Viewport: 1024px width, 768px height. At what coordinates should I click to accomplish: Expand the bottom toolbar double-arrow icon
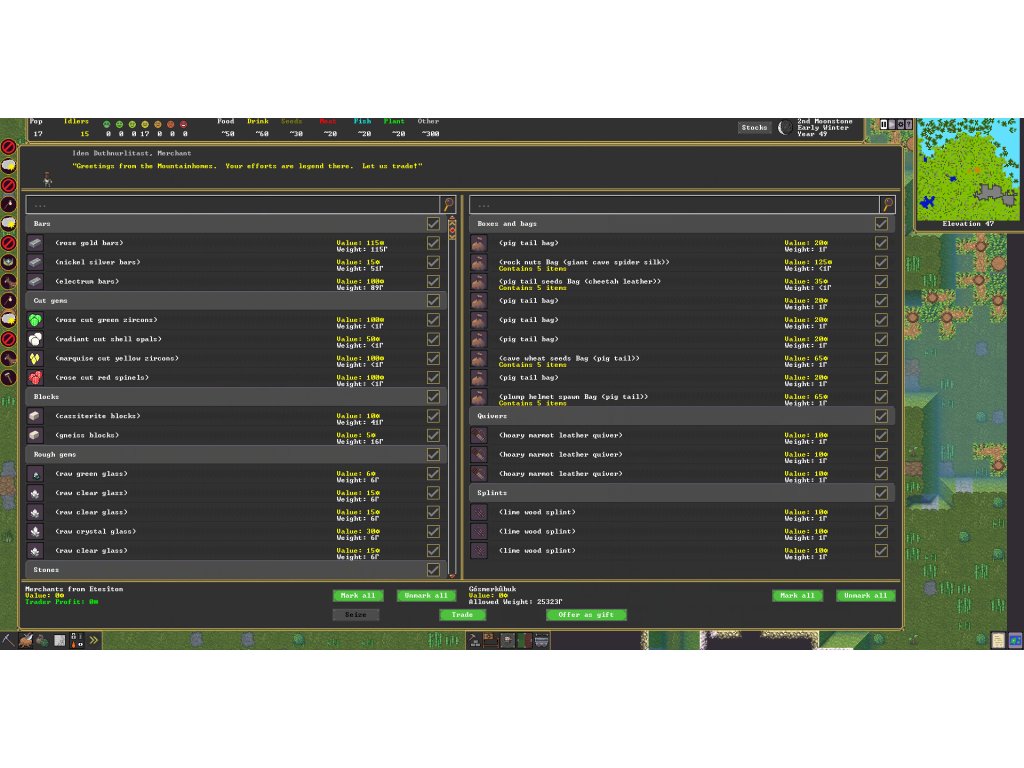[x=93, y=640]
